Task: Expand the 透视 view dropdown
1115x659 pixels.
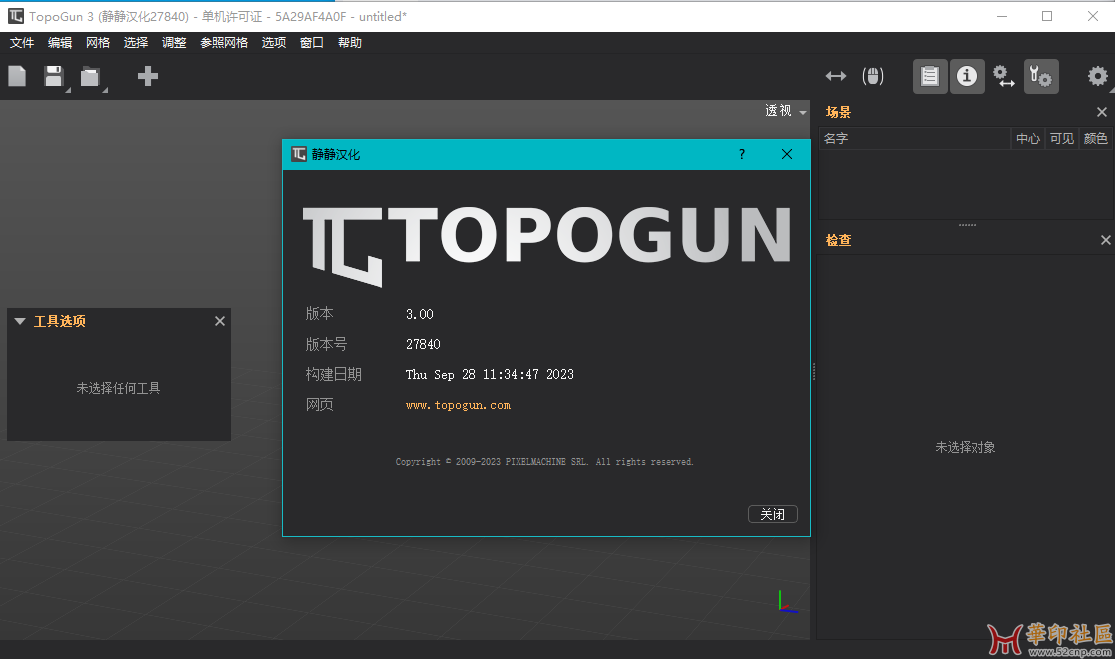Action: [786, 111]
